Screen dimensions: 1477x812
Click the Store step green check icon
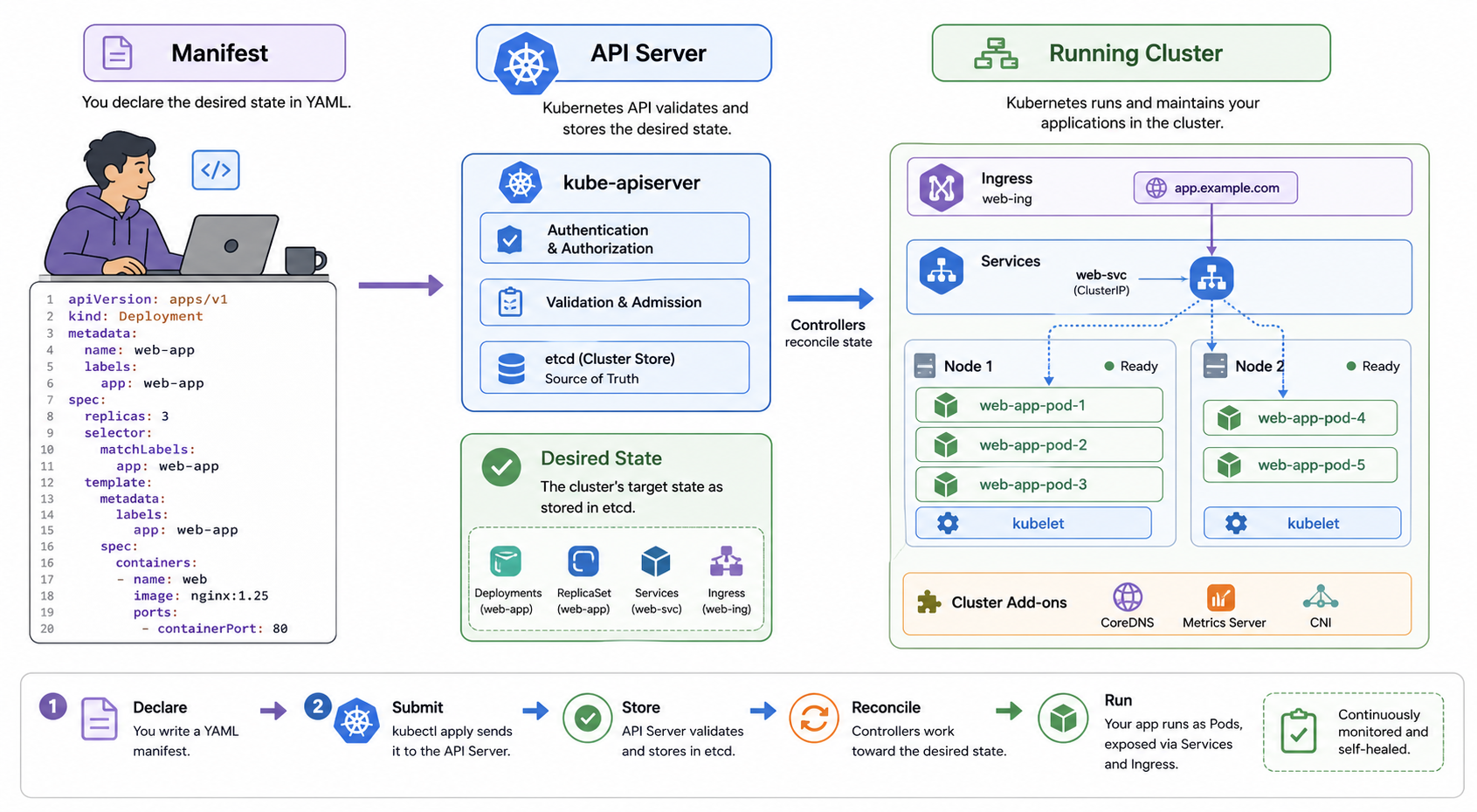587,719
